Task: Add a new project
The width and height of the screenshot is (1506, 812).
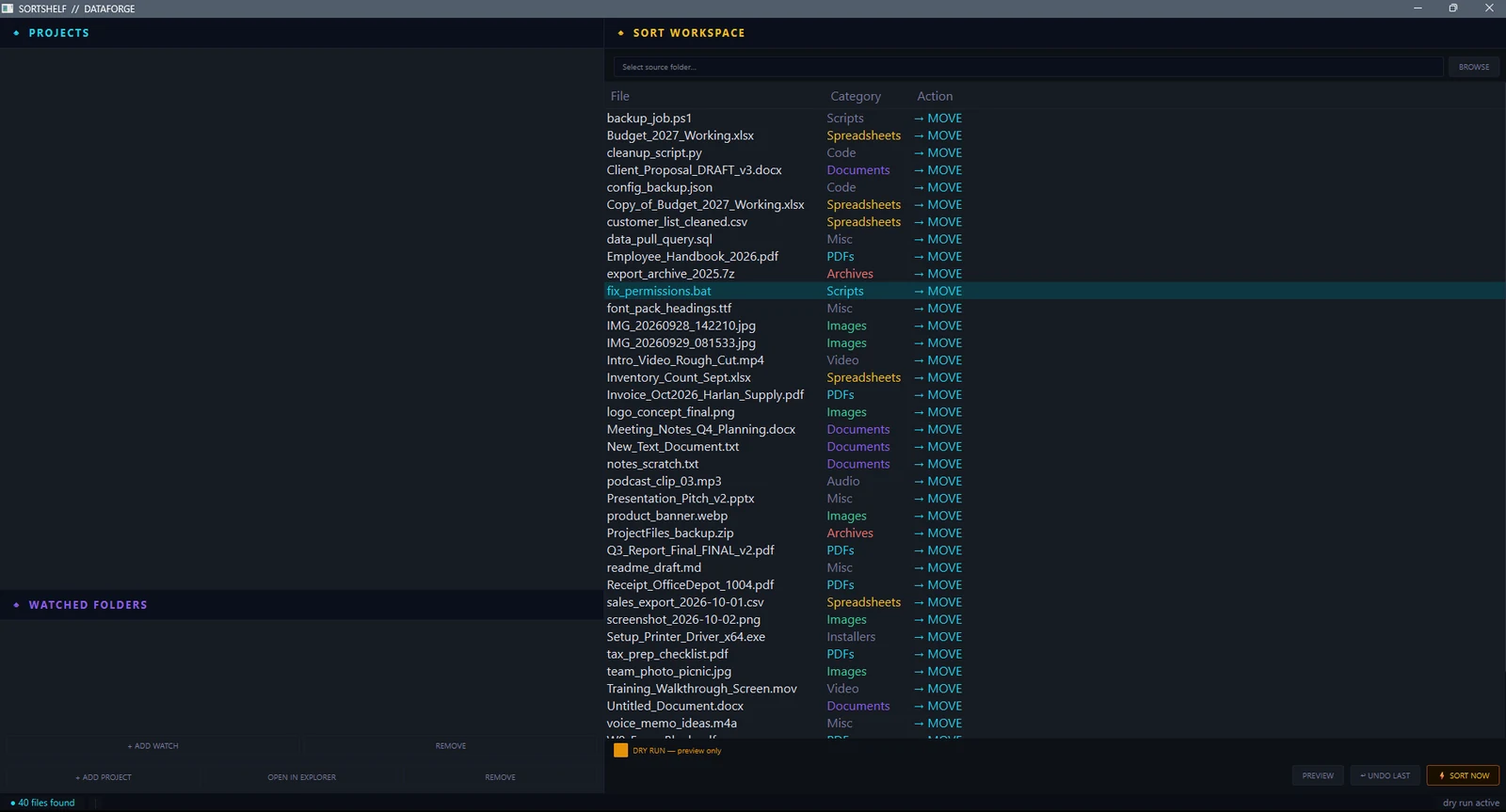Action: click(x=104, y=777)
